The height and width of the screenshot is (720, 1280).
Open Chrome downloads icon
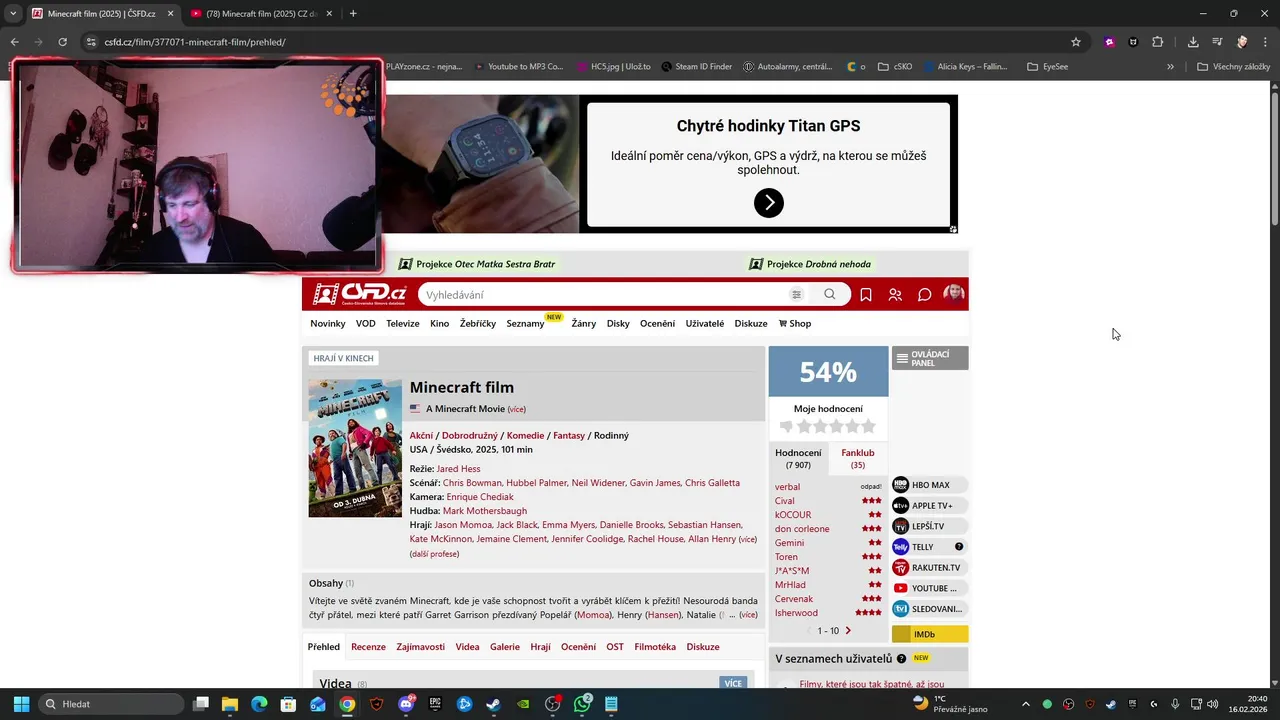[x=1193, y=42]
